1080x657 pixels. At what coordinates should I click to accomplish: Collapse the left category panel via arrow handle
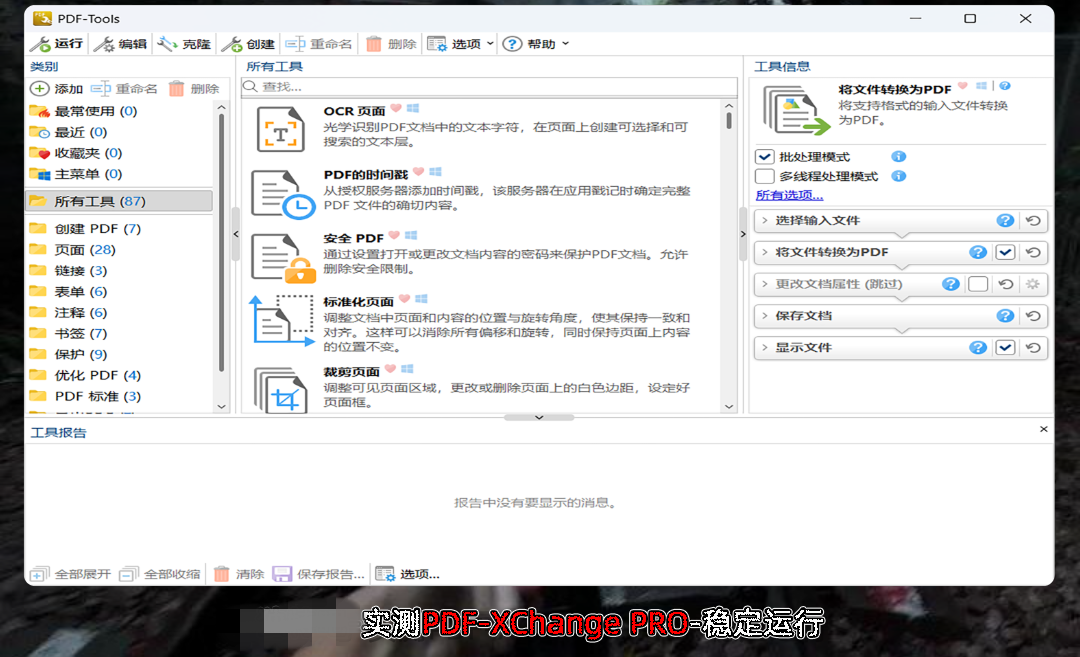click(236, 234)
